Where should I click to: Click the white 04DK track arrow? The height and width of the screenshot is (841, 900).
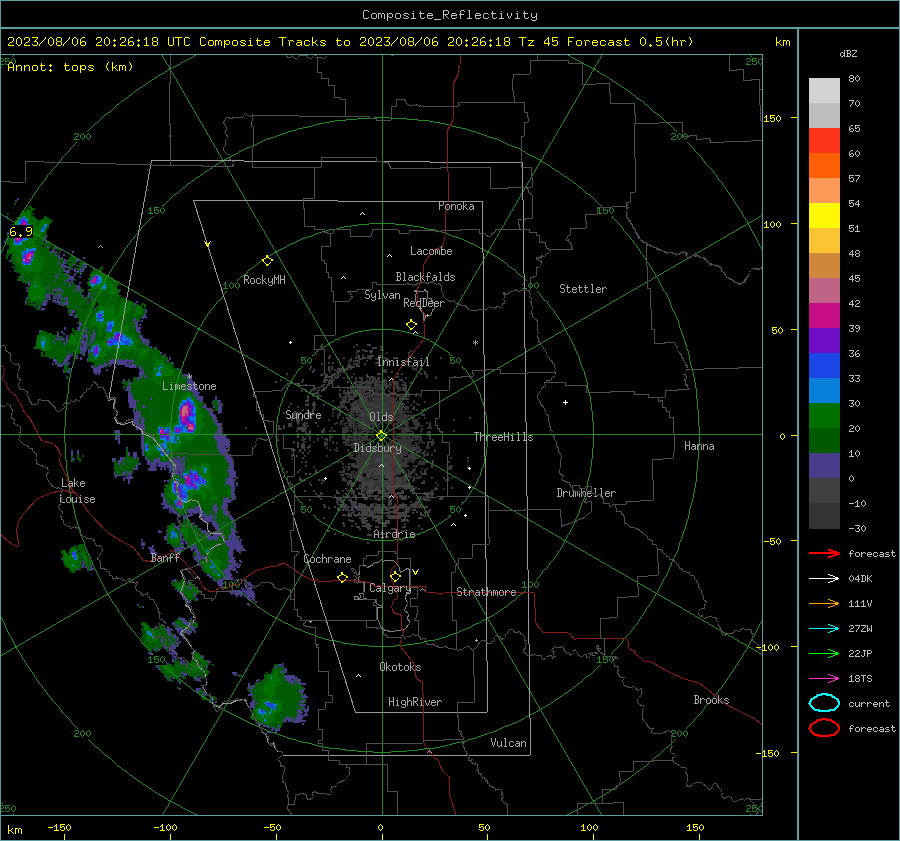824,578
